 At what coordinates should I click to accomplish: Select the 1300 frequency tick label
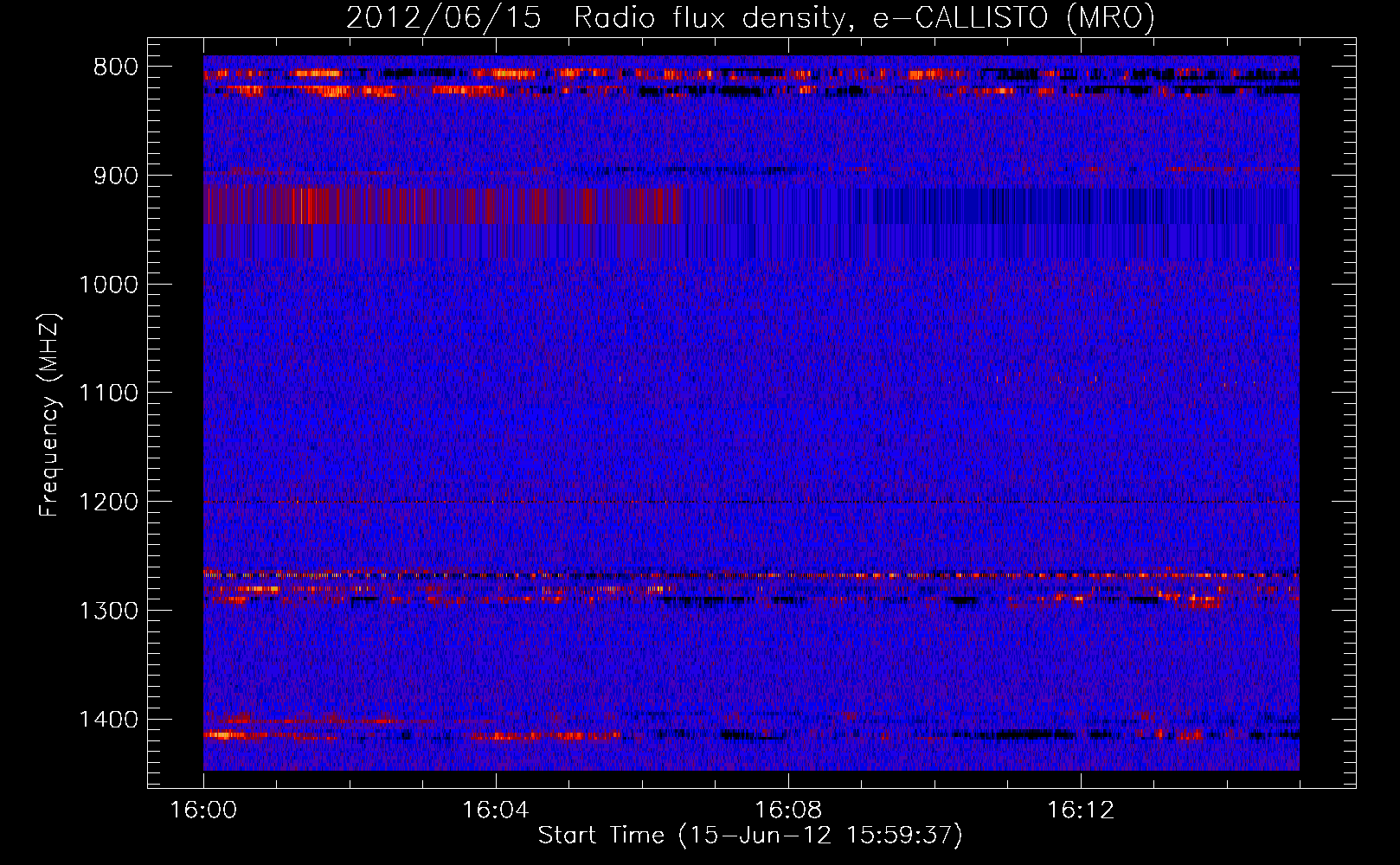[109, 611]
